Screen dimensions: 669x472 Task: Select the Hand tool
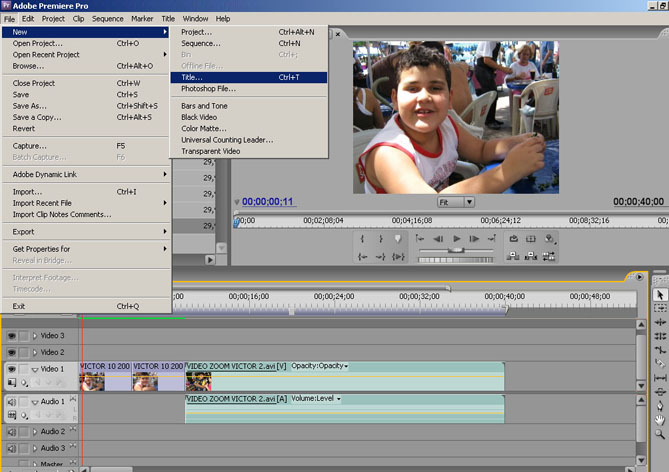point(660,419)
